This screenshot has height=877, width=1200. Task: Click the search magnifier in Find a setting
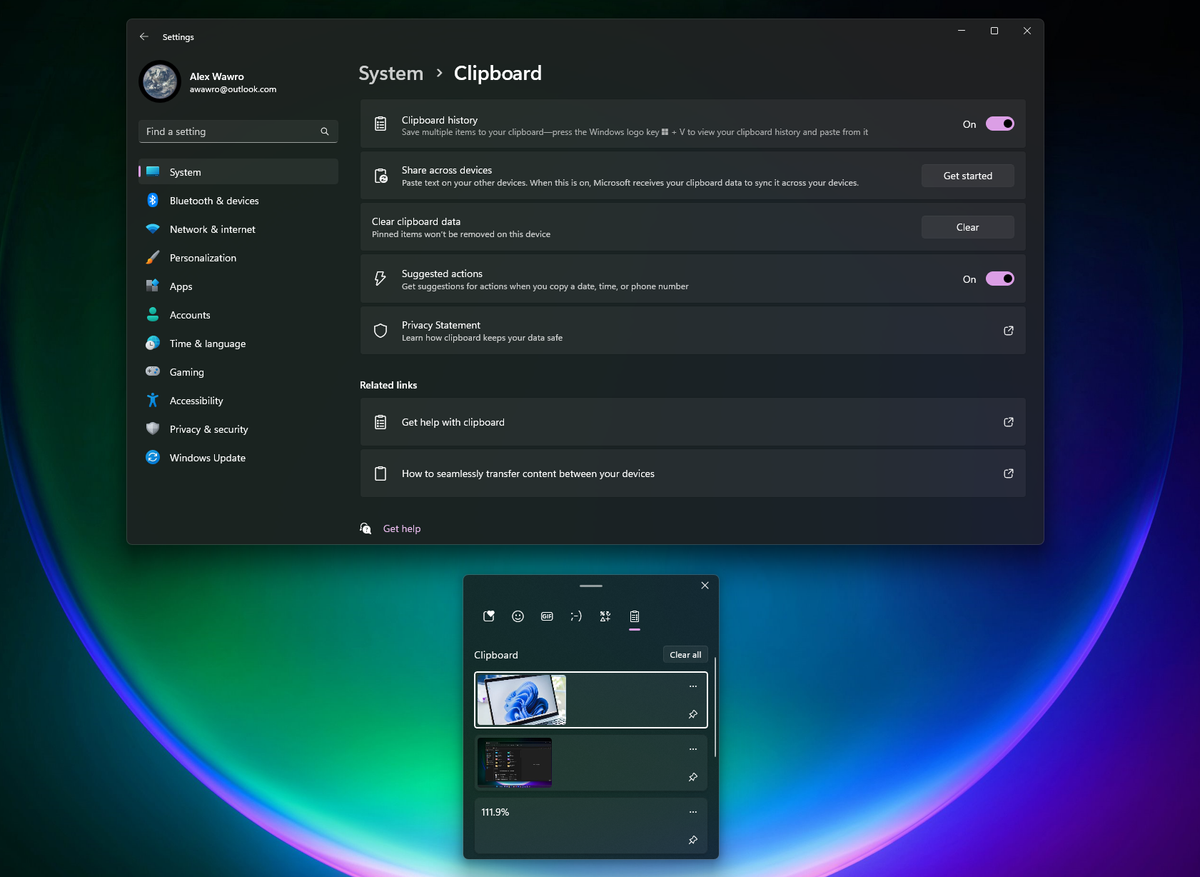pyautogui.click(x=325, y=131)
